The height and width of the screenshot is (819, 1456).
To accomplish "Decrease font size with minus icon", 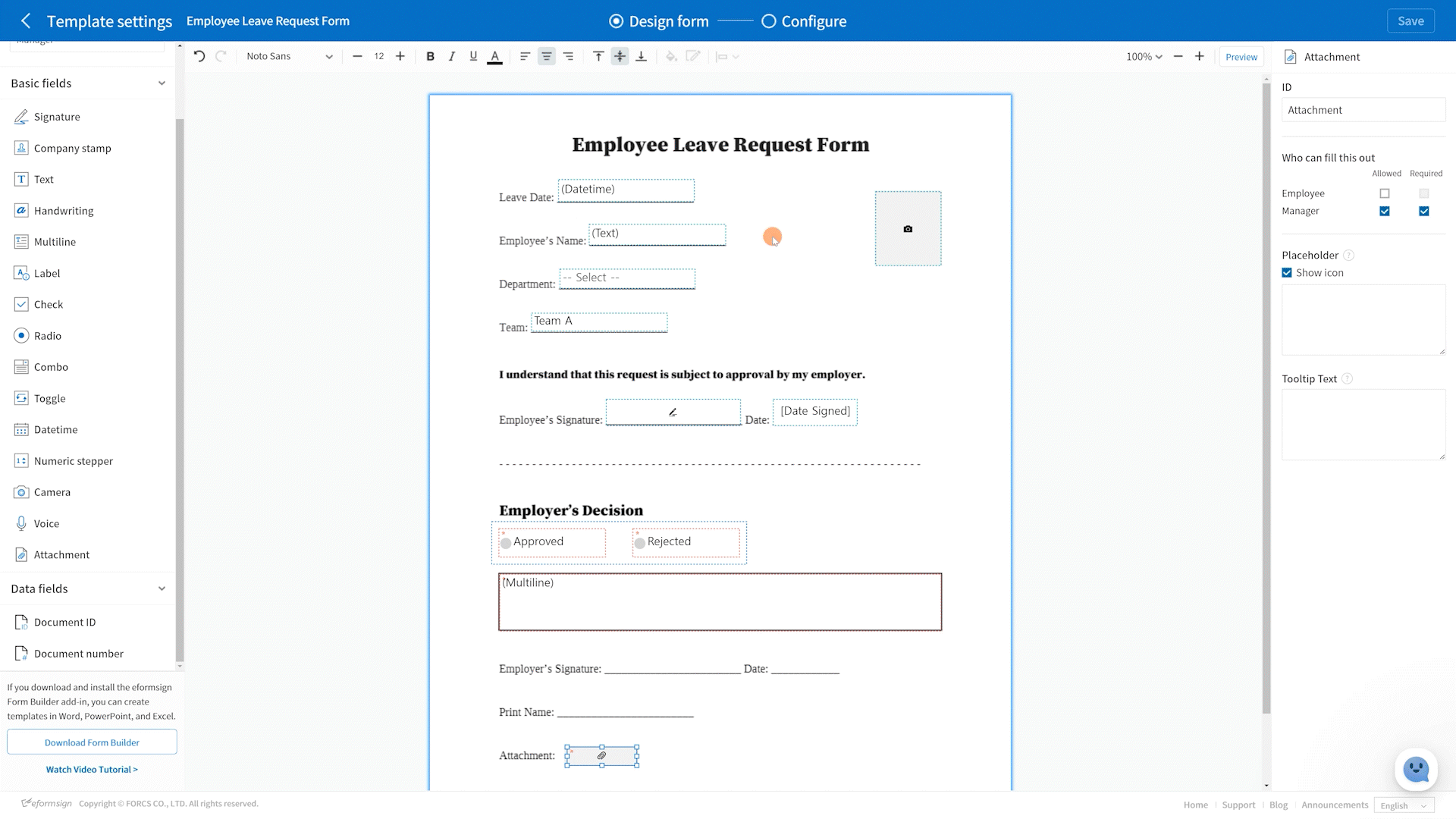I will (357, 56).
